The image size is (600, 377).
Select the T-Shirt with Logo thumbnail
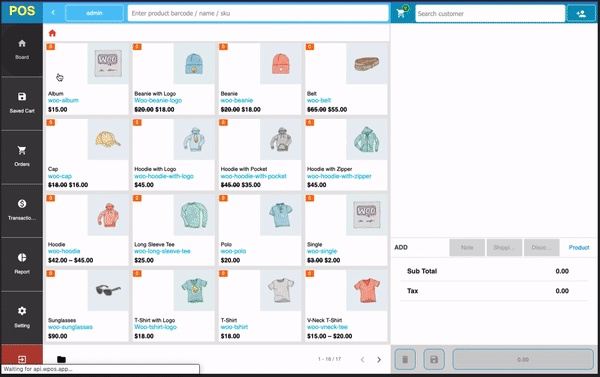[x=194, y=290]
